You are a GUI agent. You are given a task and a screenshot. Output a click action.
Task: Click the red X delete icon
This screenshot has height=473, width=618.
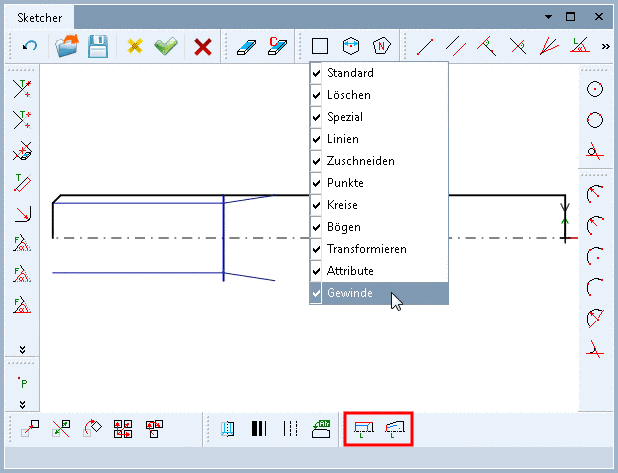tap(203, 47)
